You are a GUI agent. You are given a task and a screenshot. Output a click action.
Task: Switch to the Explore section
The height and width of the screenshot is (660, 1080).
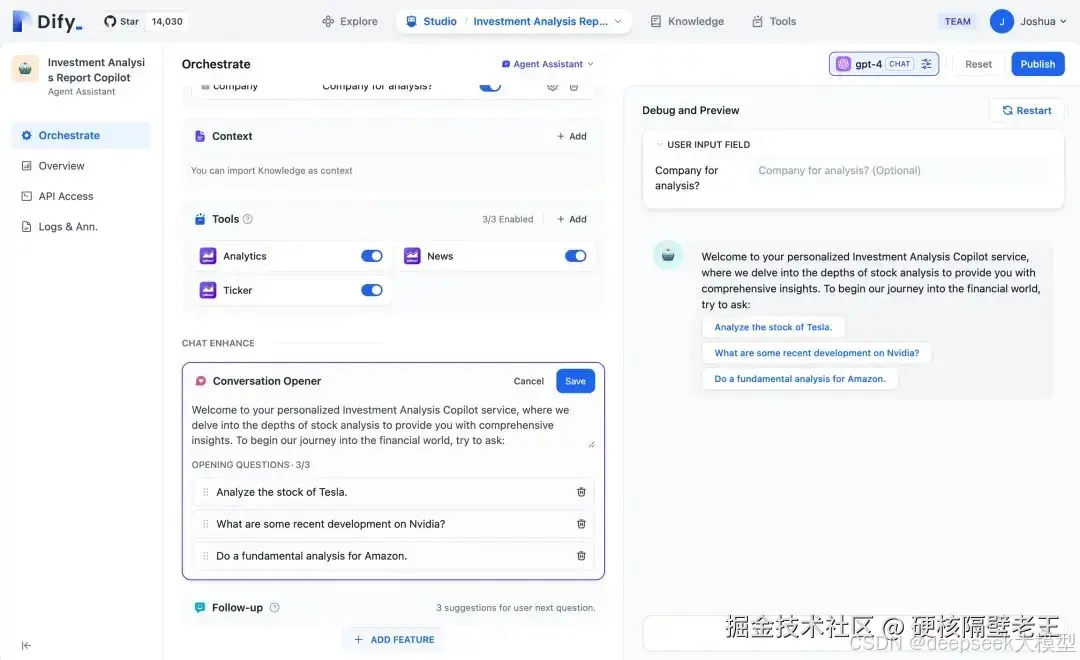(x=349, y=20)
